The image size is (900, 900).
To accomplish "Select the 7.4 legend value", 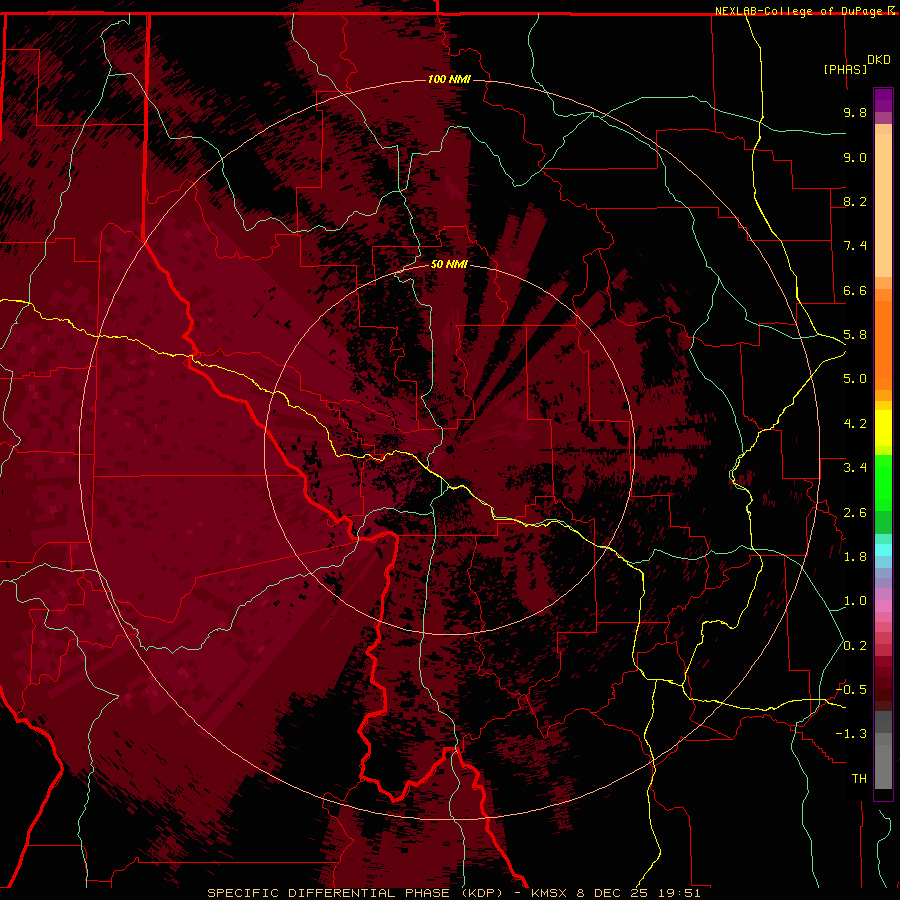I will pos(855,246).
